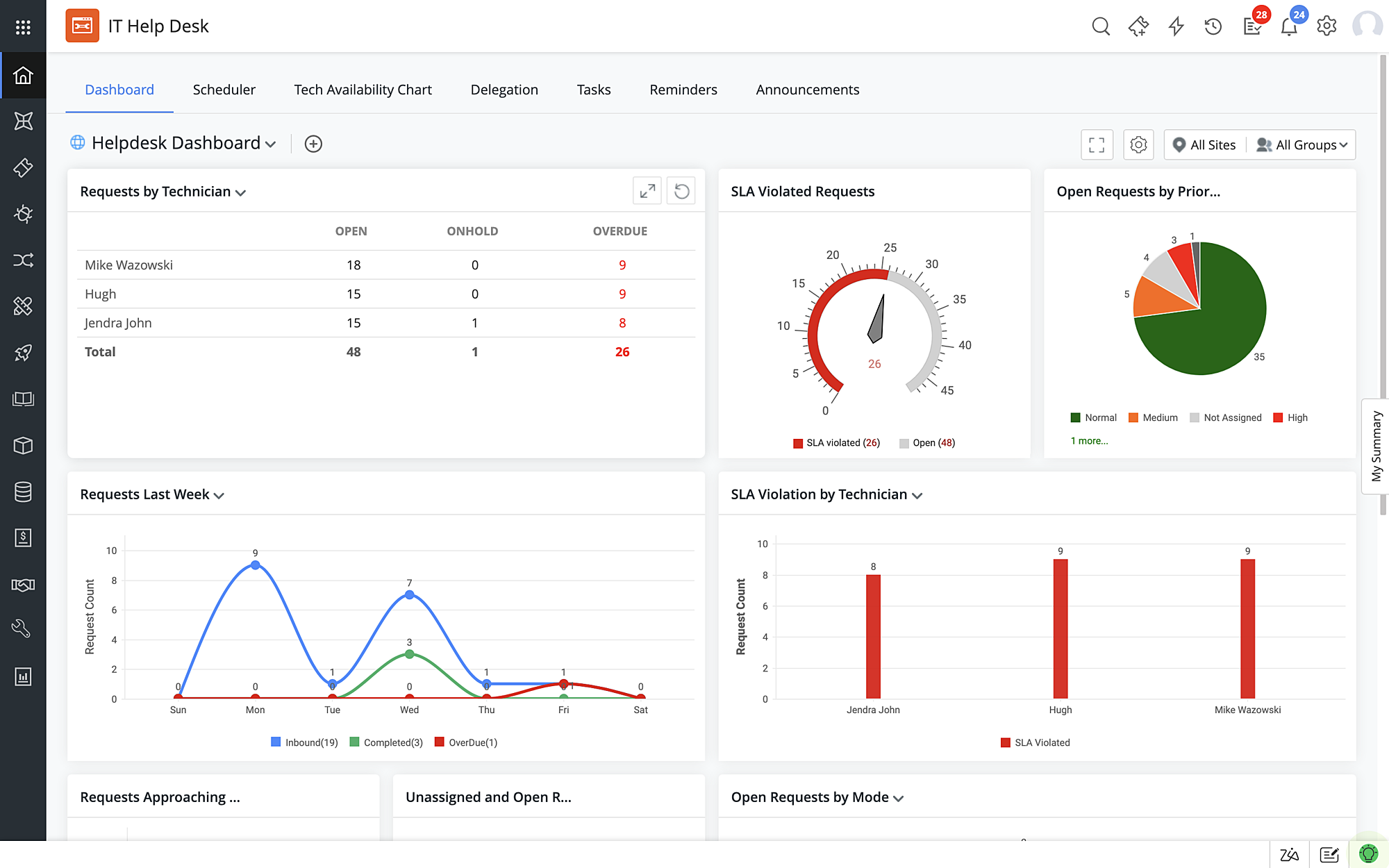The height and width of the screenshot is (868, 1389).
Task: Expand the All Groups dropdown
Action: pyautogui.click(x=1302, y=144)
